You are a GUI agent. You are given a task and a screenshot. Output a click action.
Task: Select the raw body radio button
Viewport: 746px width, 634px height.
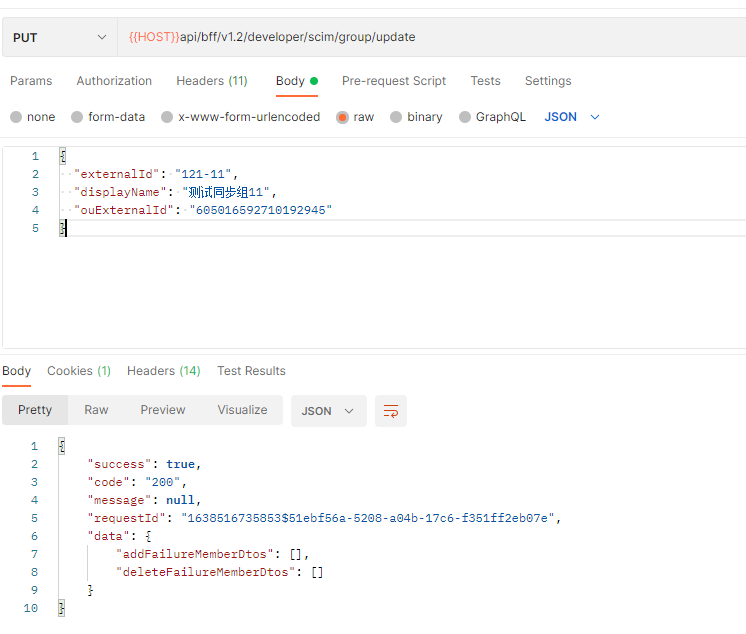[x=343, y=117]
